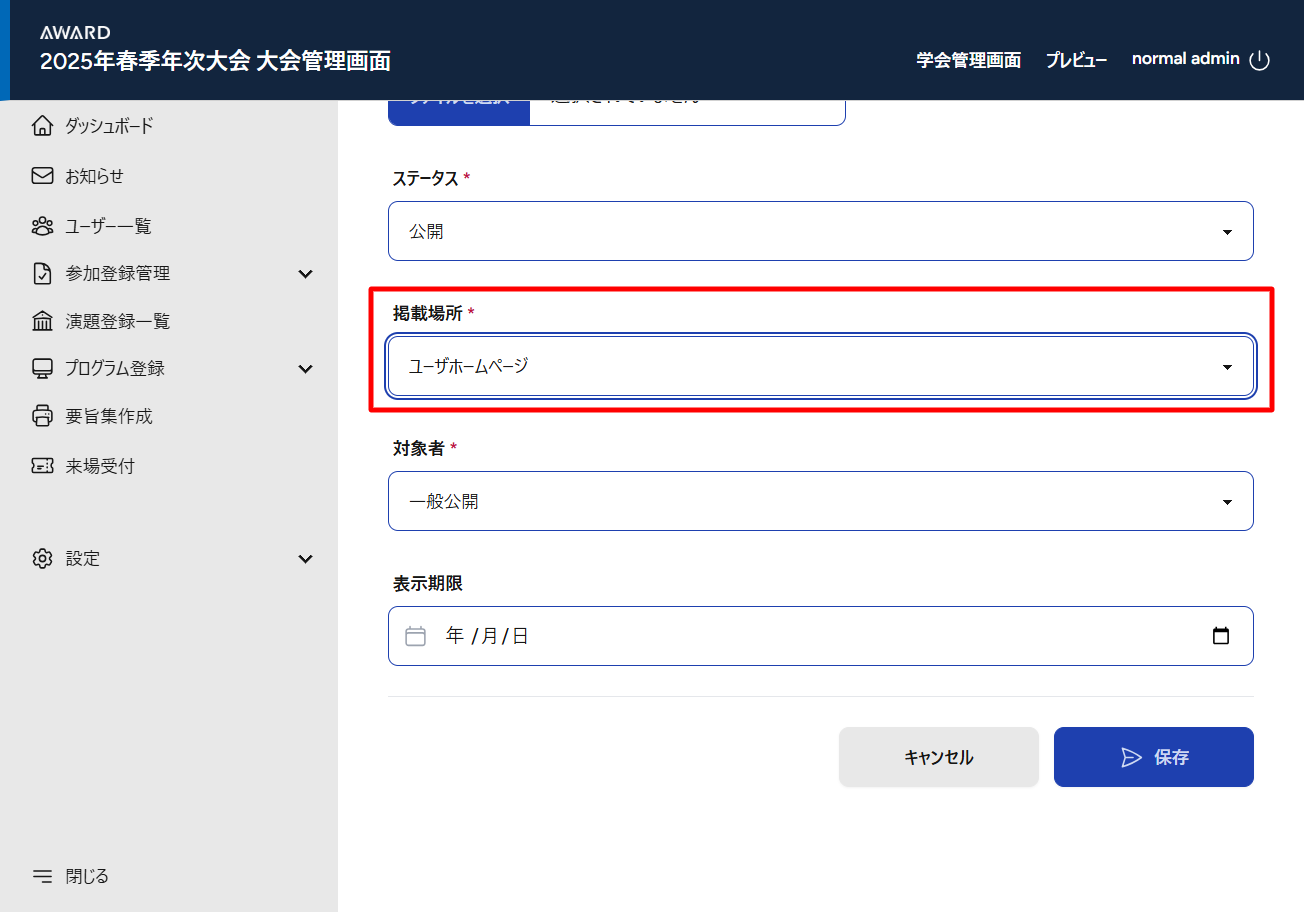Expand the プログラム登録 submenu chevron
The height and width of the screenshot is (912, 1304).
pyautogui.click(x=306, y=369)
